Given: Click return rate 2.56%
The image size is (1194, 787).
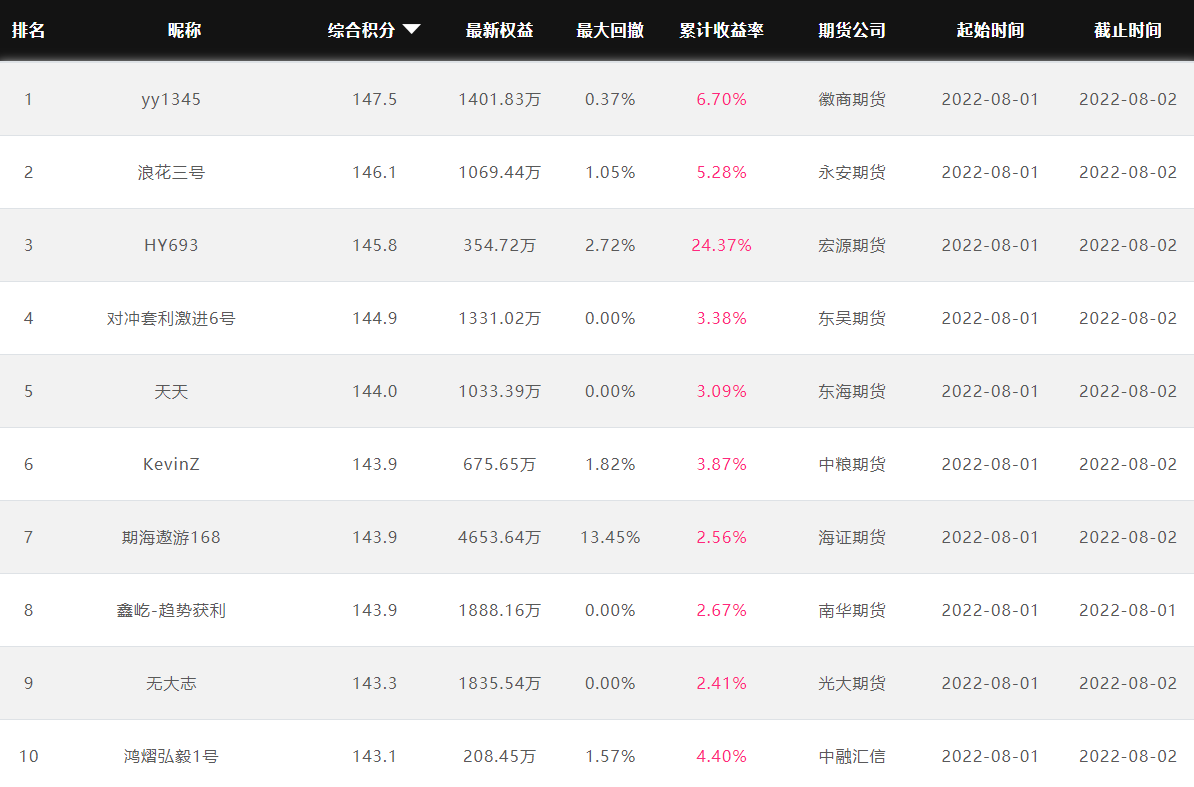Looking at the screenshot, I should (721, 537).
